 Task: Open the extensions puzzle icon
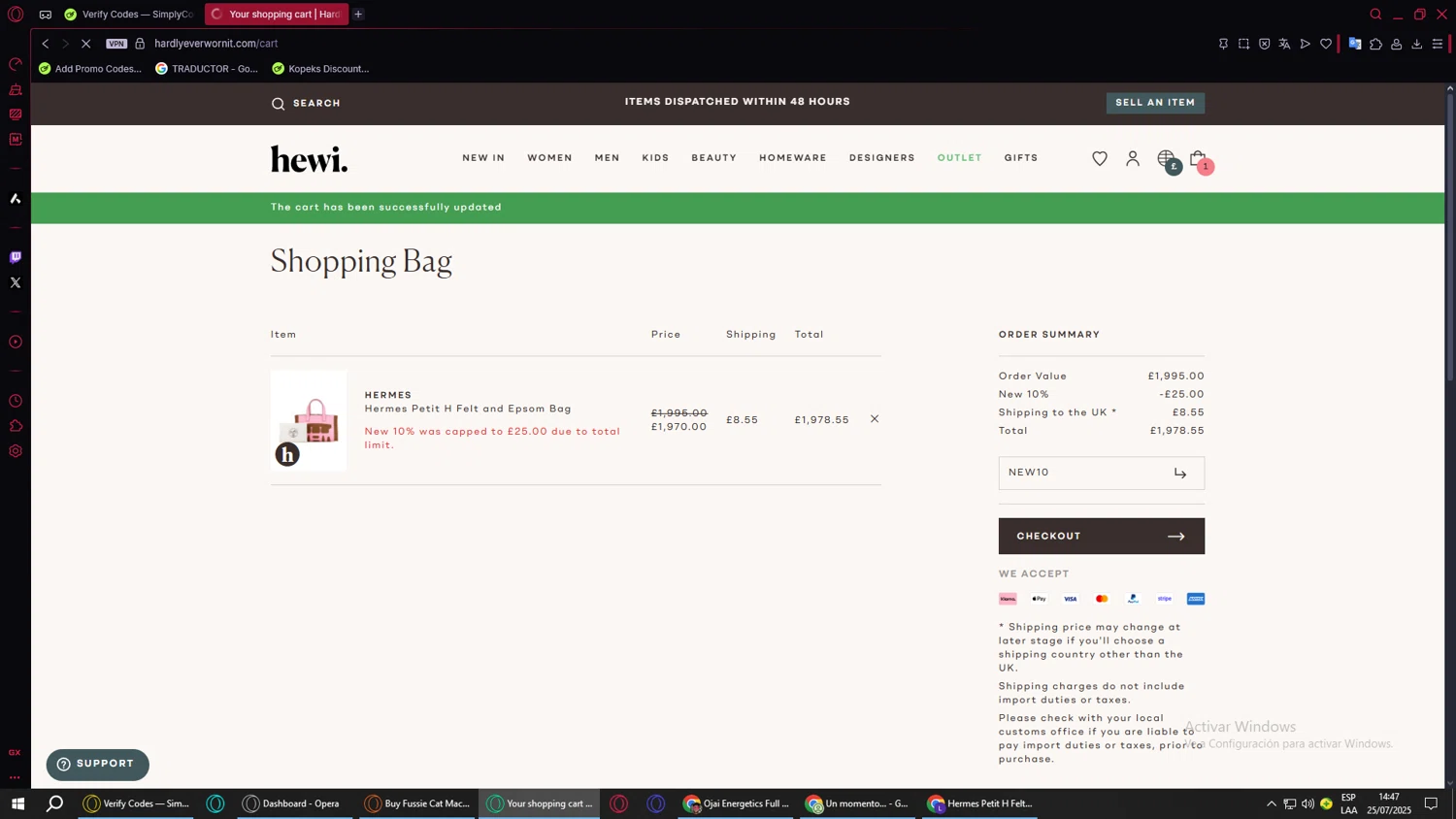(1375, 44)
